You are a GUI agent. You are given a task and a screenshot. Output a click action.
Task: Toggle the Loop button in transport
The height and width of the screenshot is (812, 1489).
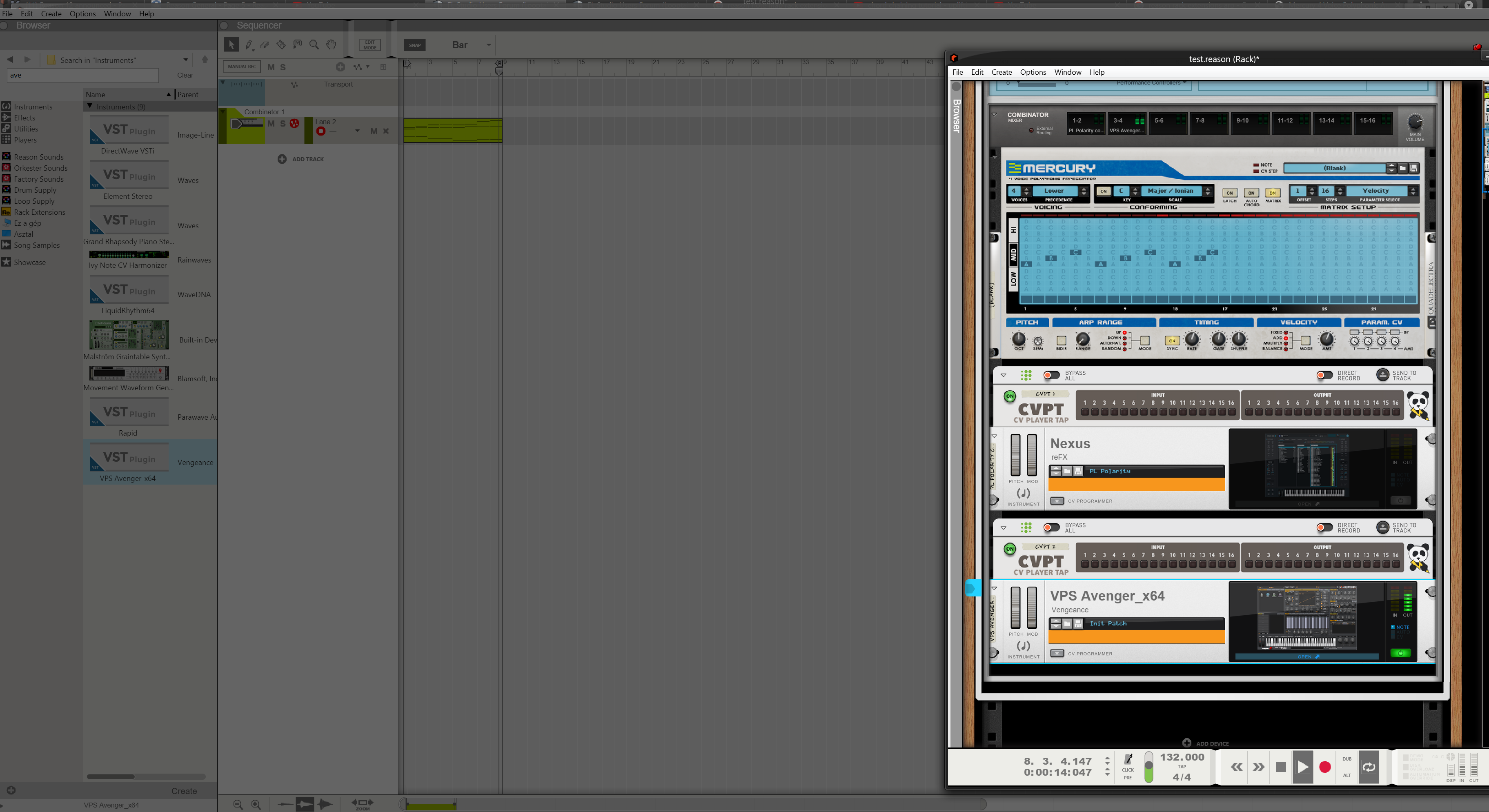(1369, 767)
